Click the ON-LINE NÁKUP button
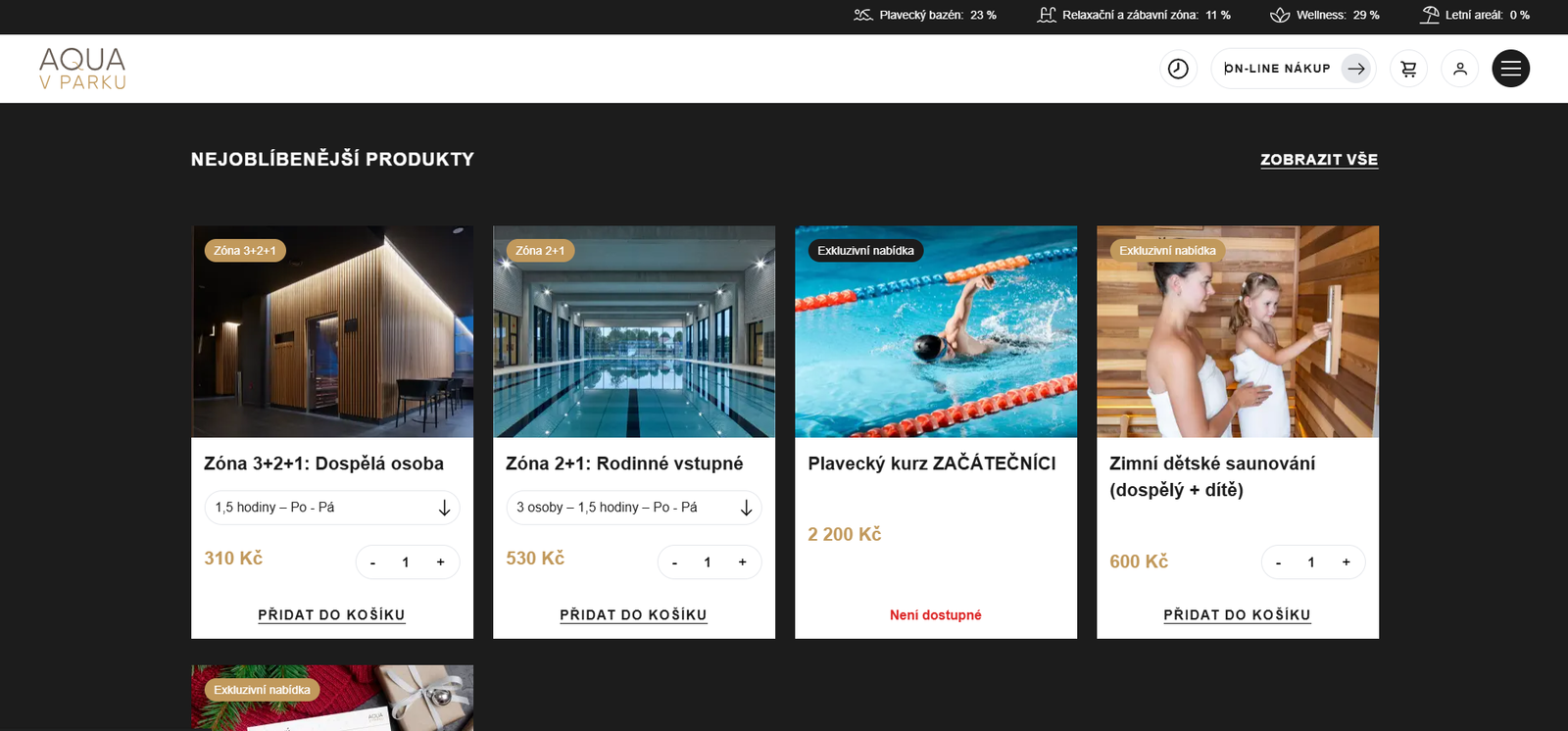This screenshot has width=1568, height=731. (1293, 69)
